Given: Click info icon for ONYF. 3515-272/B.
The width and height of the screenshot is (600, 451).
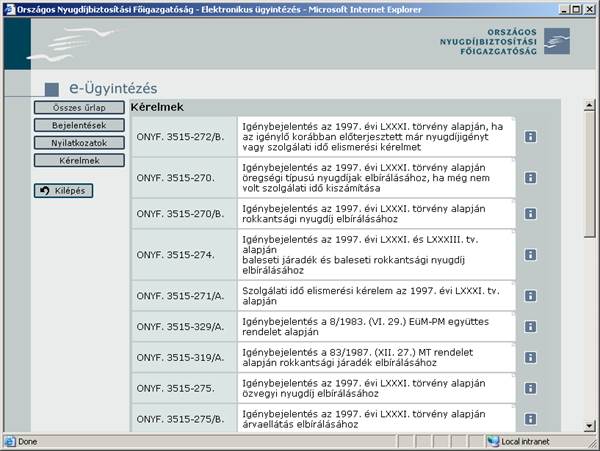Looking at the screenshot, I should tap(531, 137).
